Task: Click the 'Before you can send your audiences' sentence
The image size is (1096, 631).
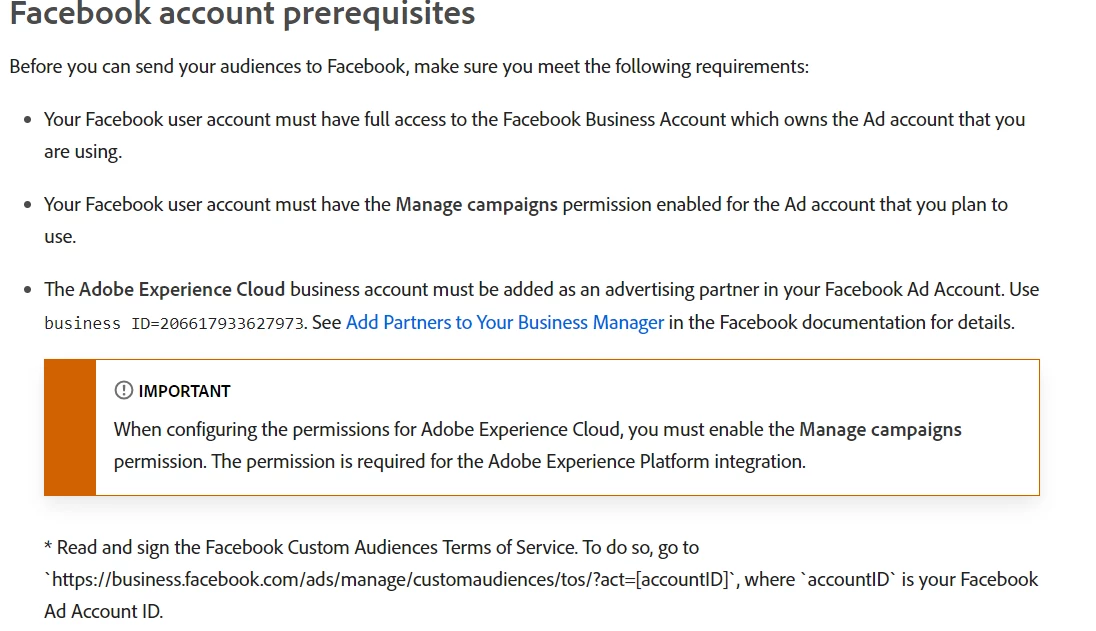Action: point(409,67)
